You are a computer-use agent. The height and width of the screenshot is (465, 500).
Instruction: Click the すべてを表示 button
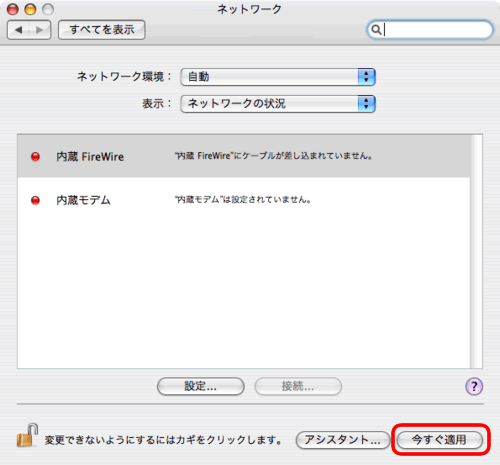102,30
